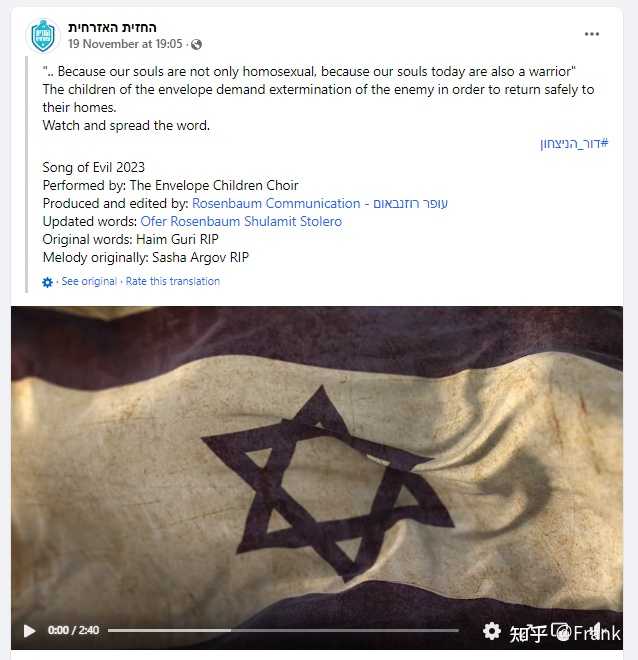Seek using the video progress bar
Viewport: 638px width, 660px height.
click(283, 631)
